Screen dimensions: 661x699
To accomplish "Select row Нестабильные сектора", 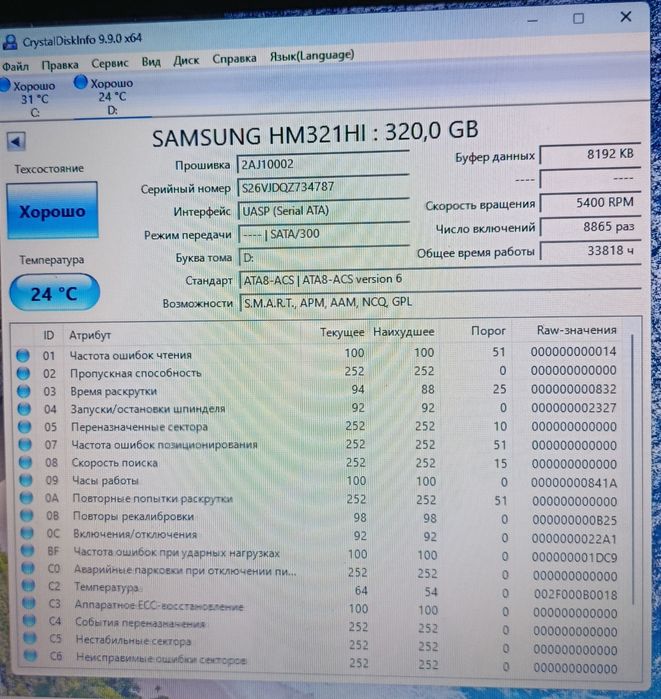I will [321, 644].
